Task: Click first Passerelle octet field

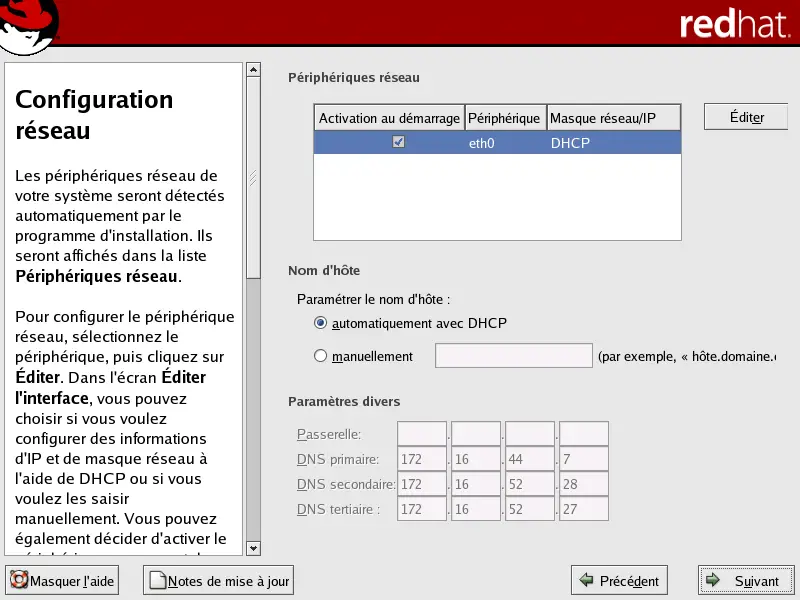Action: (422, 434)
